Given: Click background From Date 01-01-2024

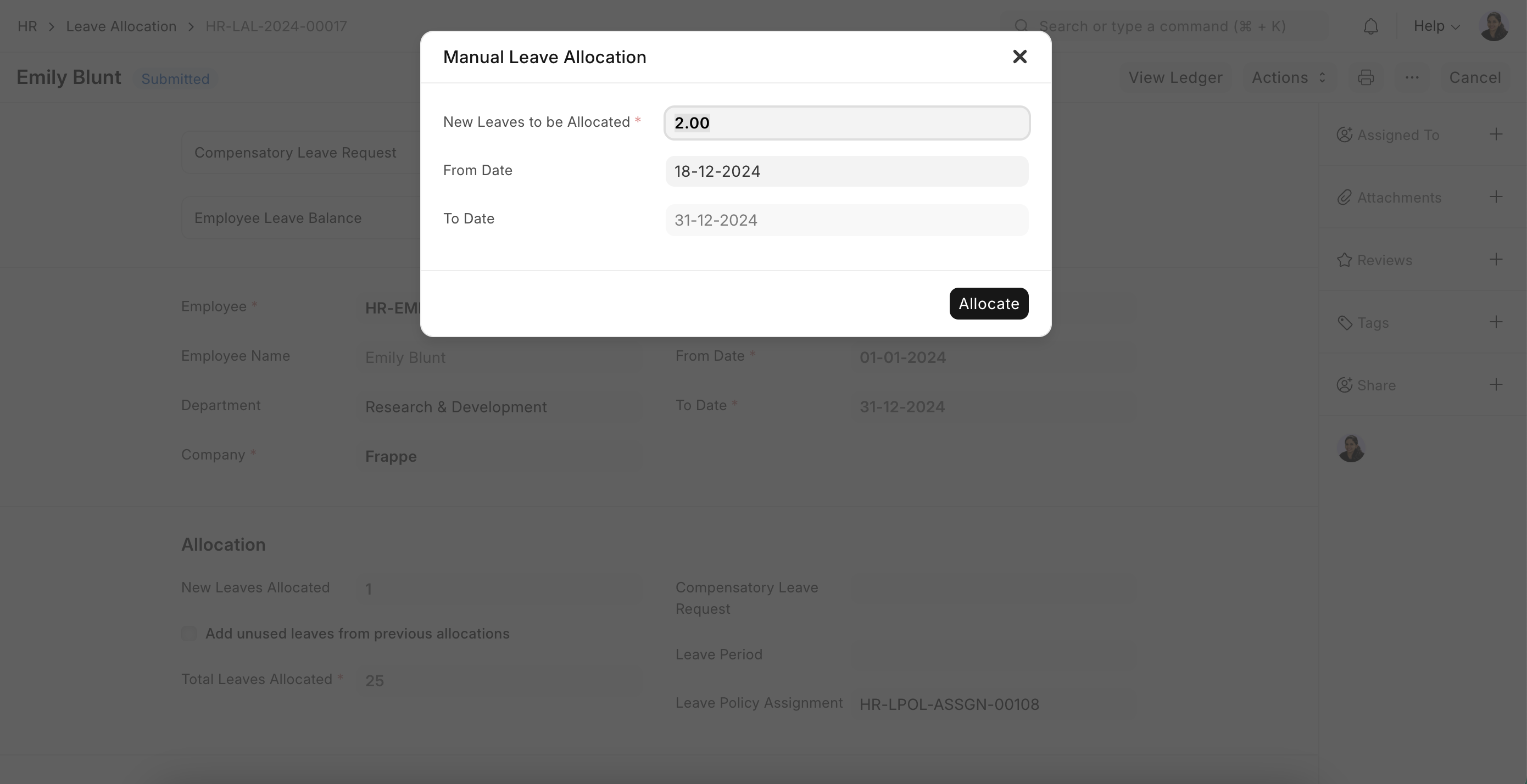Looking at the screenshot, I should coord(902,357).
